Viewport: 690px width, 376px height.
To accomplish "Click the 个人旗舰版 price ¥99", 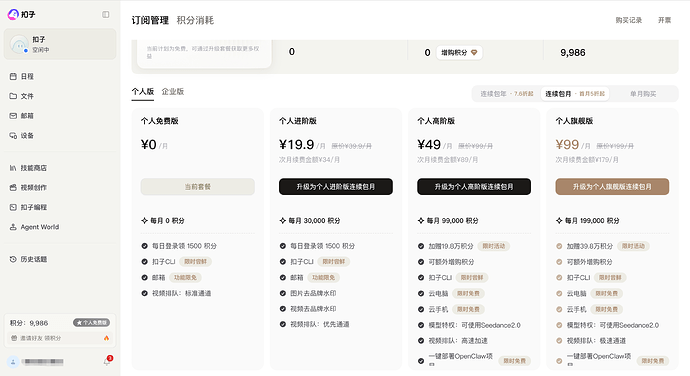I will (x=567, y=144).
